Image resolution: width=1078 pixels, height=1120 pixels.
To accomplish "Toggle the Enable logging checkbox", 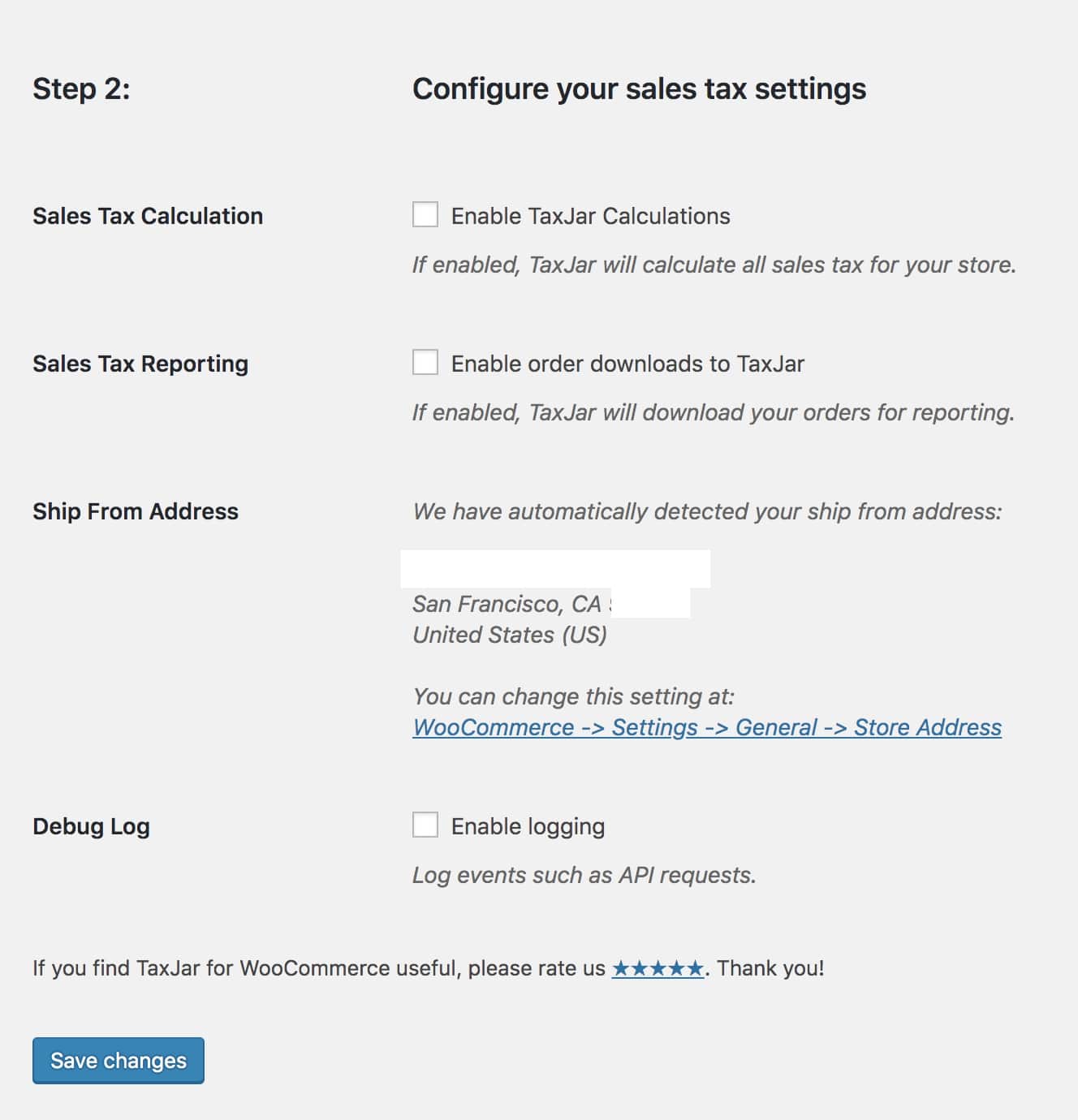I will [x=425, y=825].
